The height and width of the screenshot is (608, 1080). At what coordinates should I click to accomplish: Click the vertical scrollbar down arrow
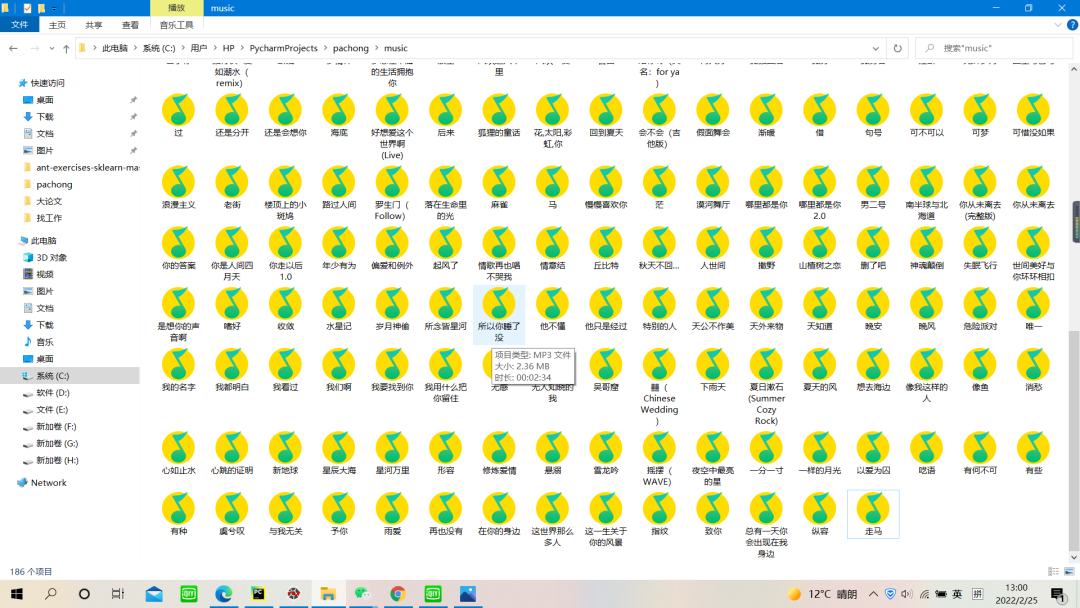tap(1074, 558)
